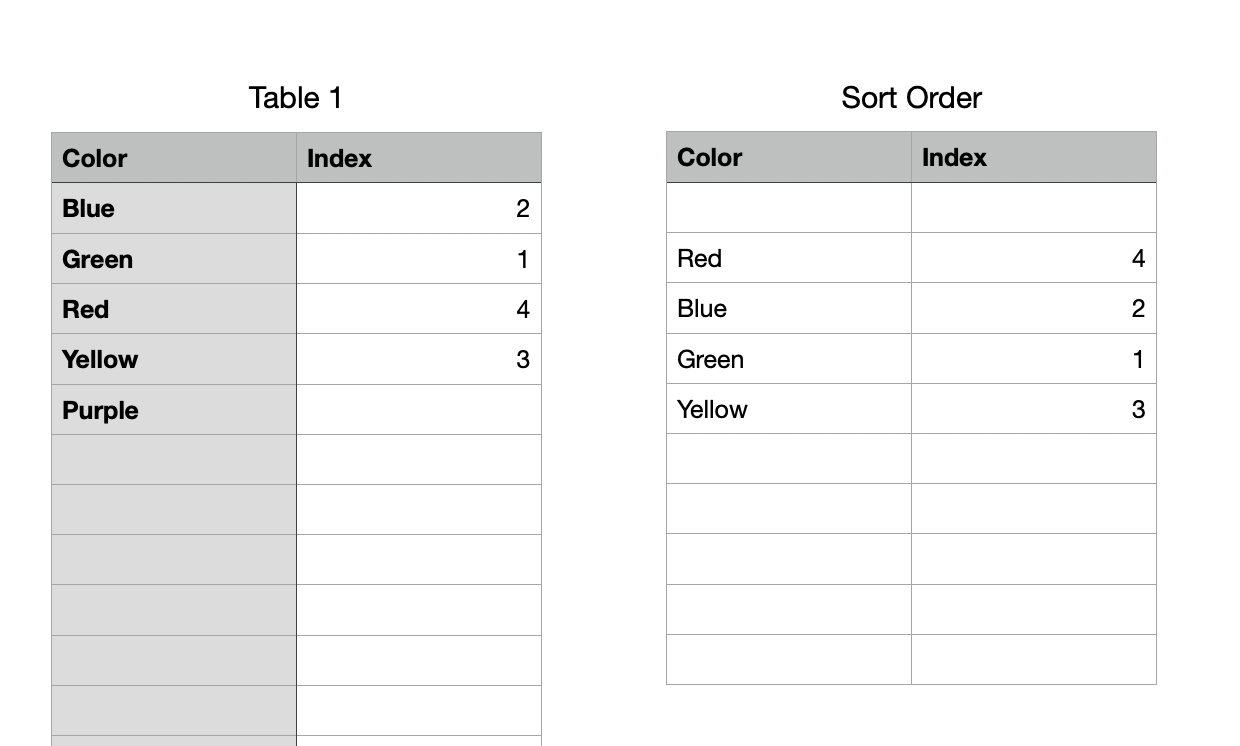Click the Red cell in Sort Order table
Viewport: 1240px width, 746px height.
point(788,259)
